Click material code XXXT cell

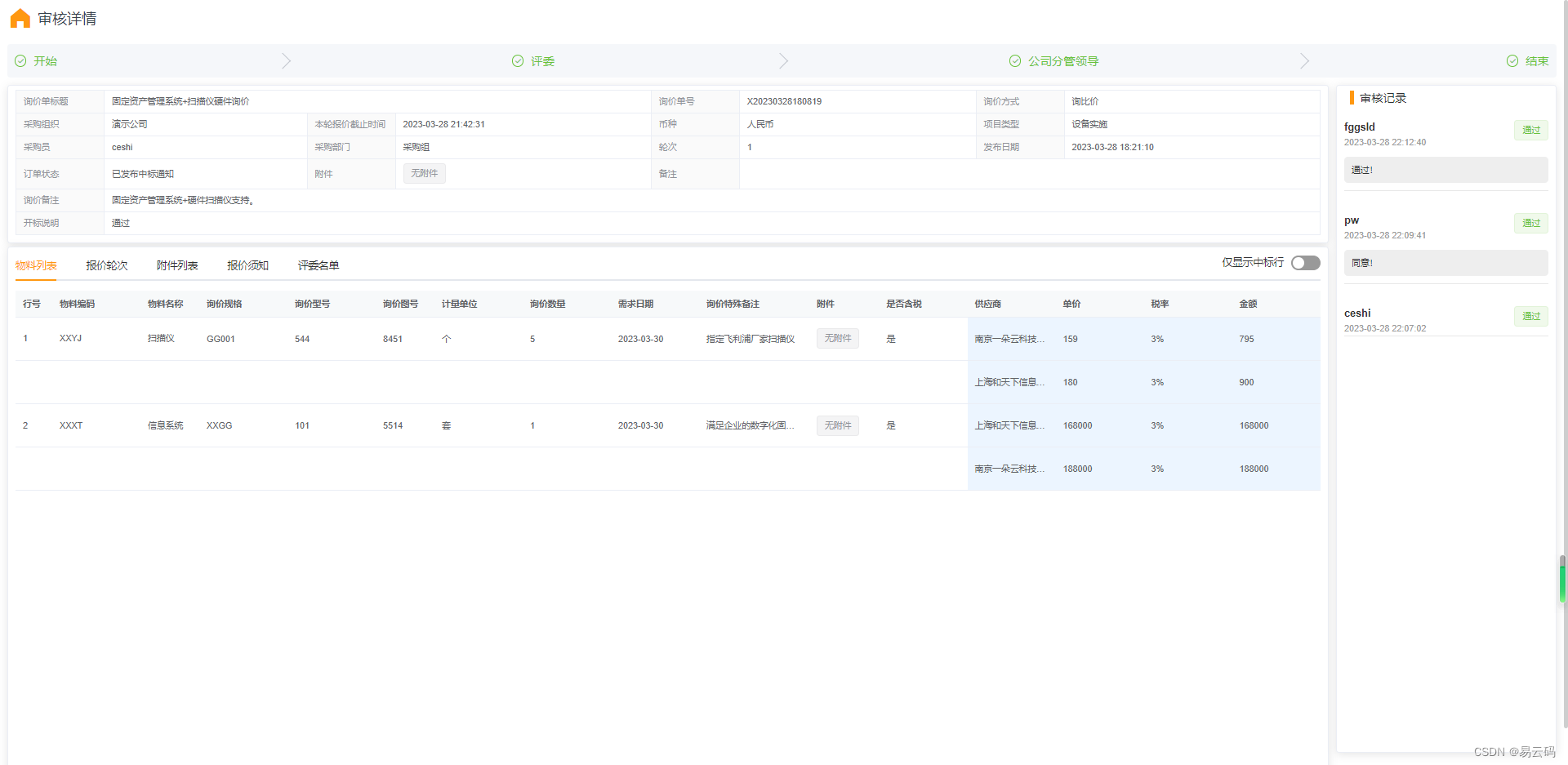[70, 425]
